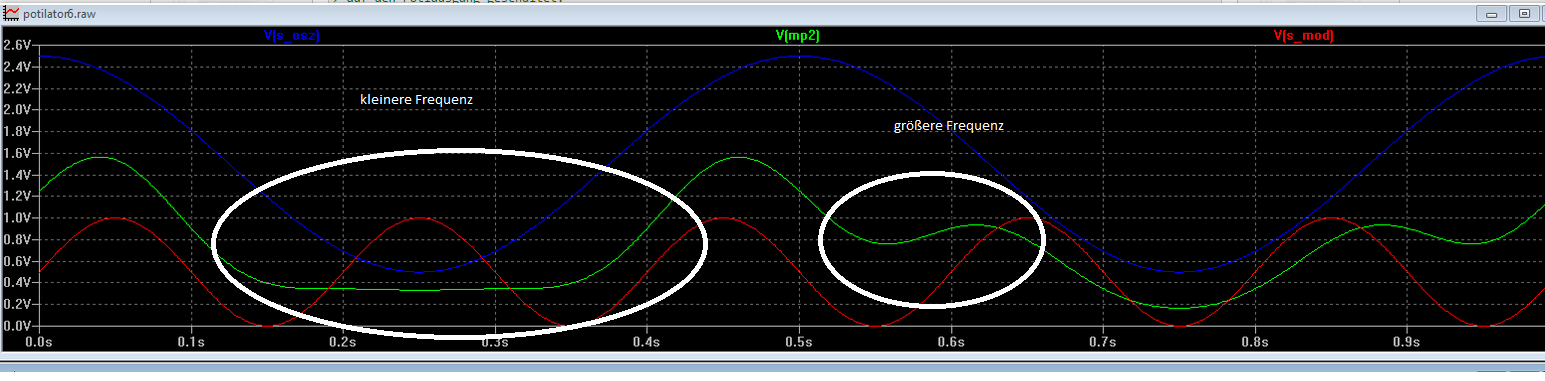Screen dimensions: 1545x381
Task: Click the 0.5s time axis label
Action: 799,343
